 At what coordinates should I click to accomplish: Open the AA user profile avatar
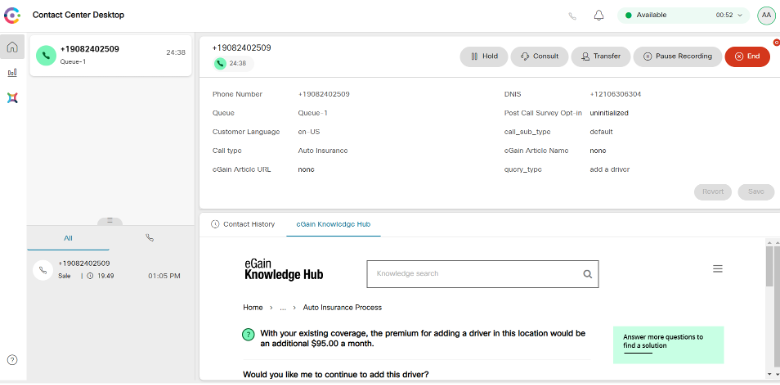coord(766,15)
